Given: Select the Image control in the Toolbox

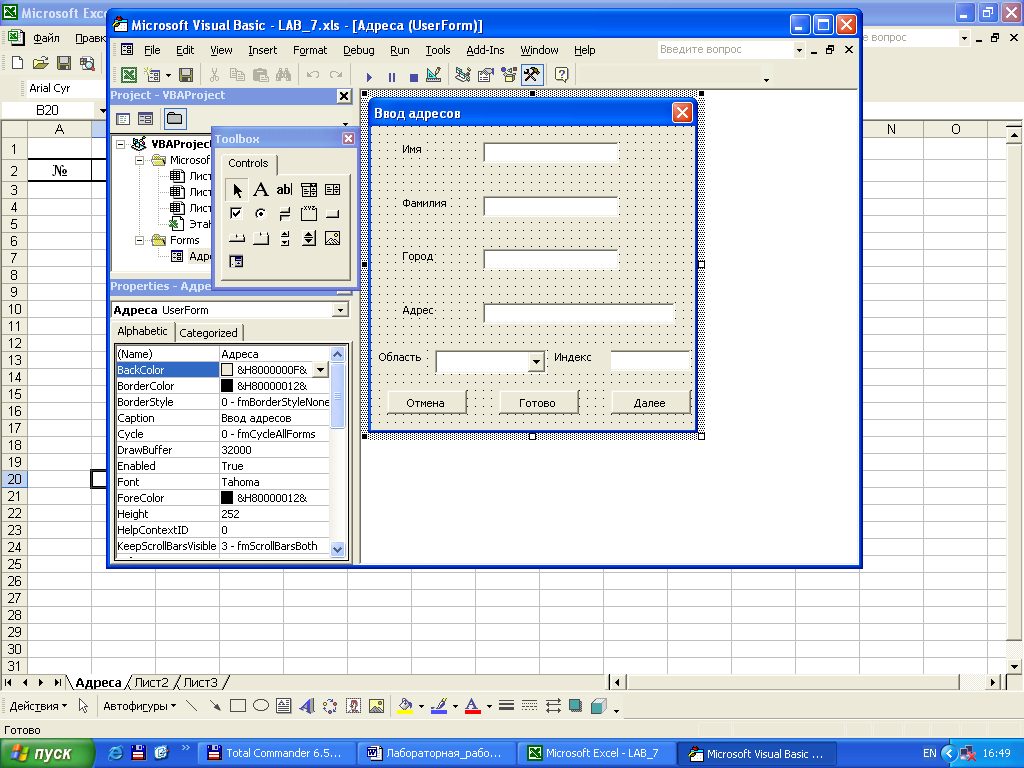Looking at the screenshot, I should click(332, 238).
